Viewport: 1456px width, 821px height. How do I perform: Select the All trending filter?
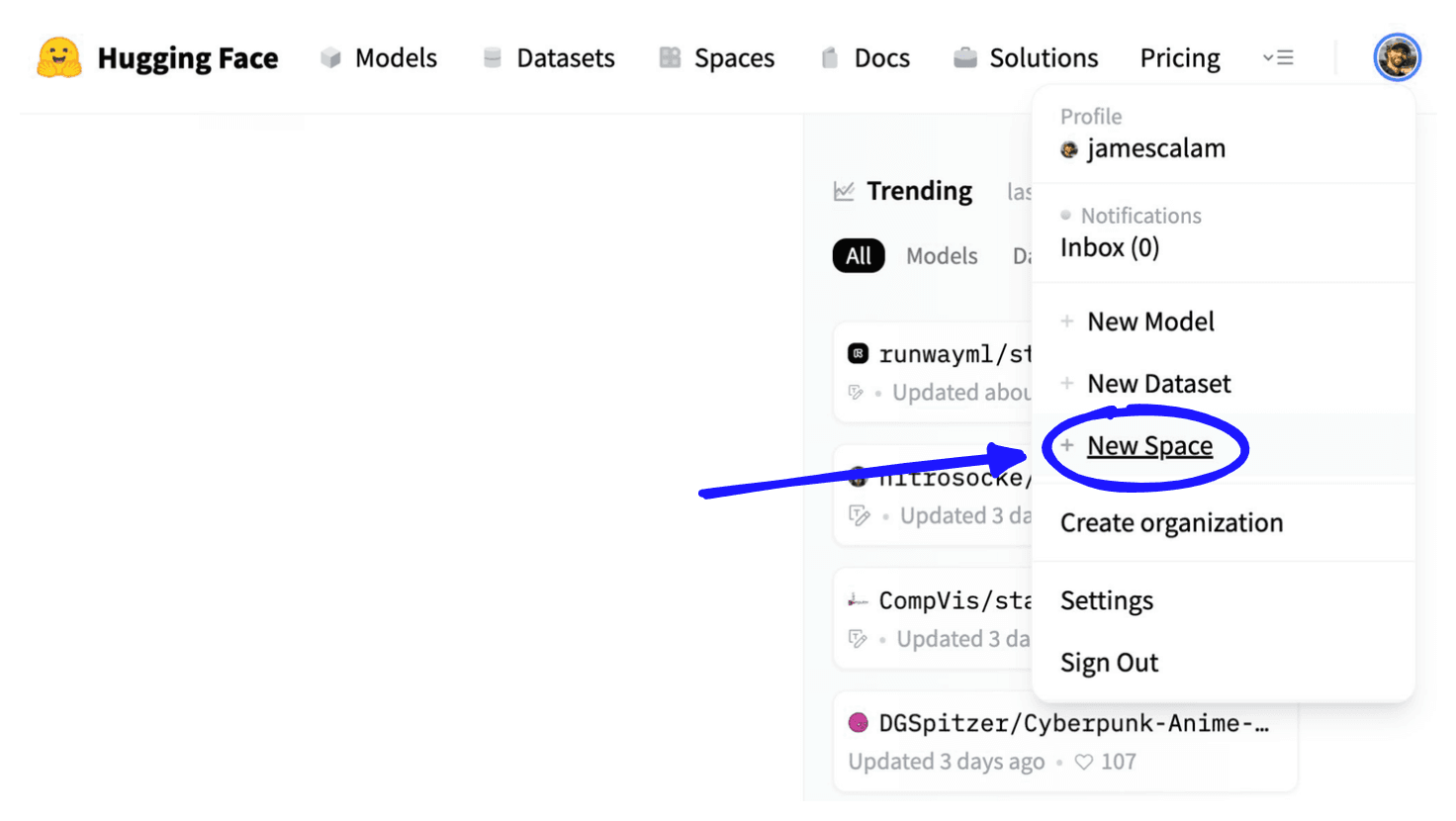tap(858, 256)
